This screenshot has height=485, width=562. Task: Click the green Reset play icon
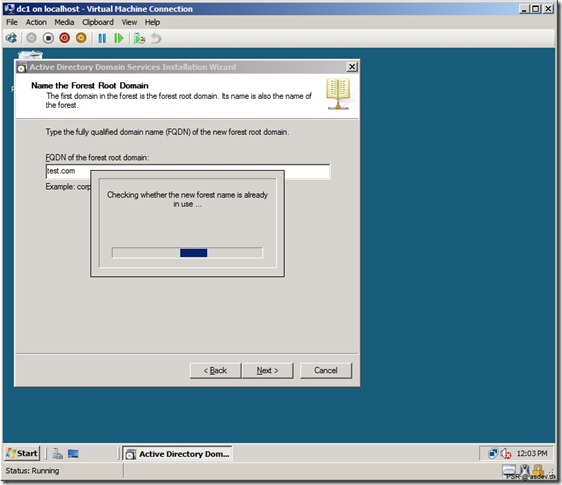118,38
